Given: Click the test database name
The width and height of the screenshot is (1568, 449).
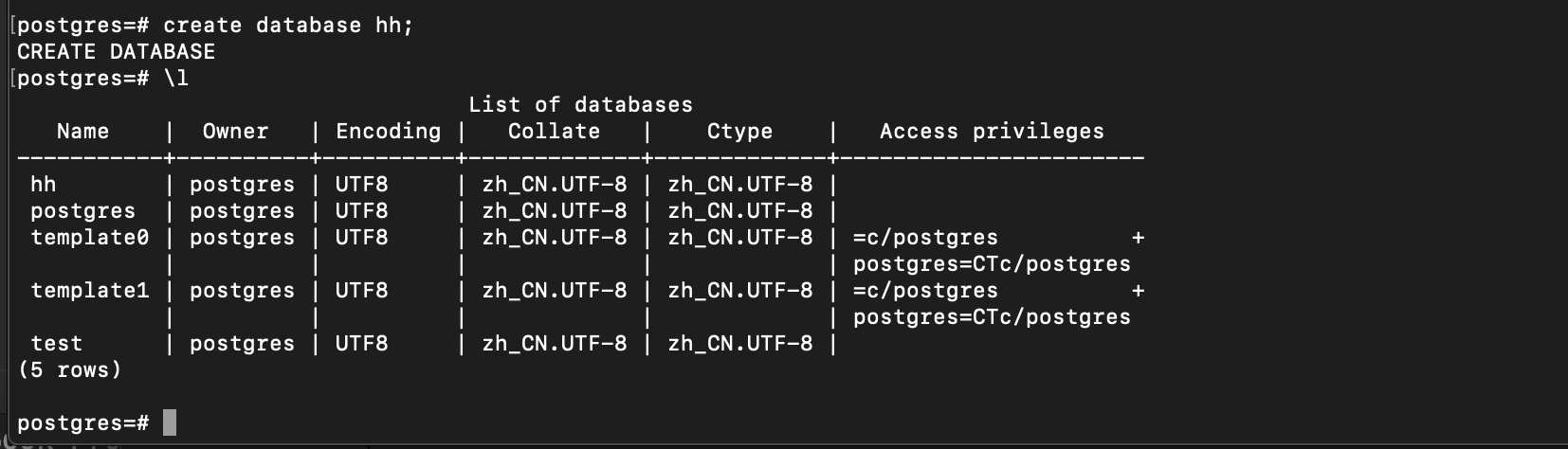Looking at the screenshot, I should (56, 344).
